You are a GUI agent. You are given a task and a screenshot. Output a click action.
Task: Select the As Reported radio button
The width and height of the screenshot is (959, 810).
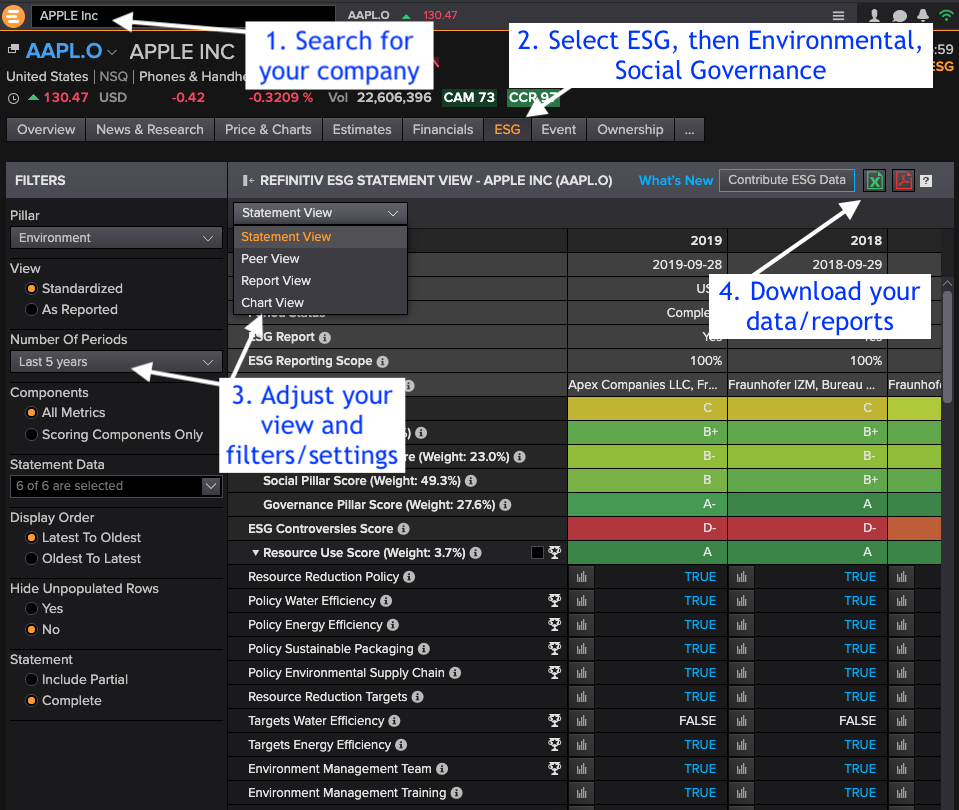pyautogui.click(x=31, y=310)
